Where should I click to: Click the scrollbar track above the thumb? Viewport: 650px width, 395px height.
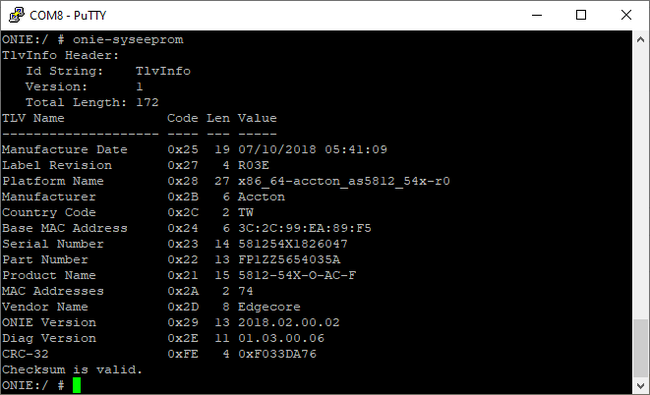point(640,182)
